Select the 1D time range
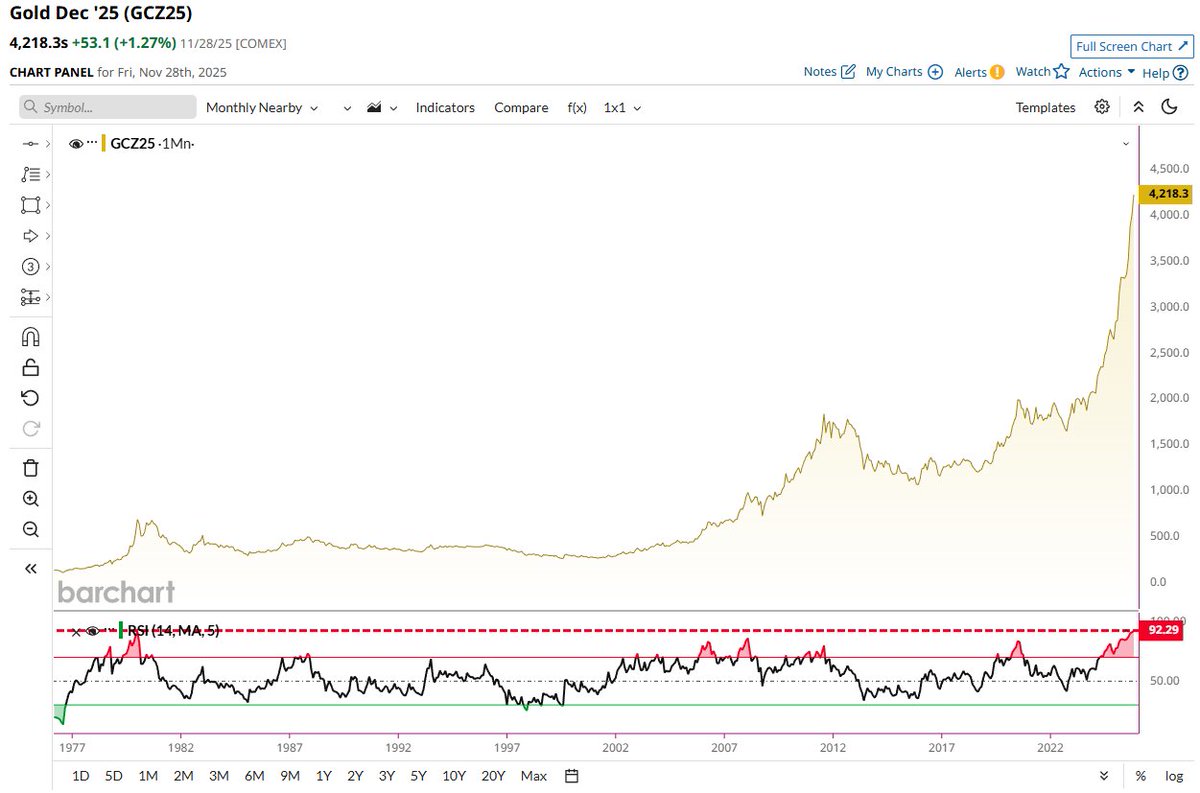The image size is (1200, 793). click(x=81, y=776)
